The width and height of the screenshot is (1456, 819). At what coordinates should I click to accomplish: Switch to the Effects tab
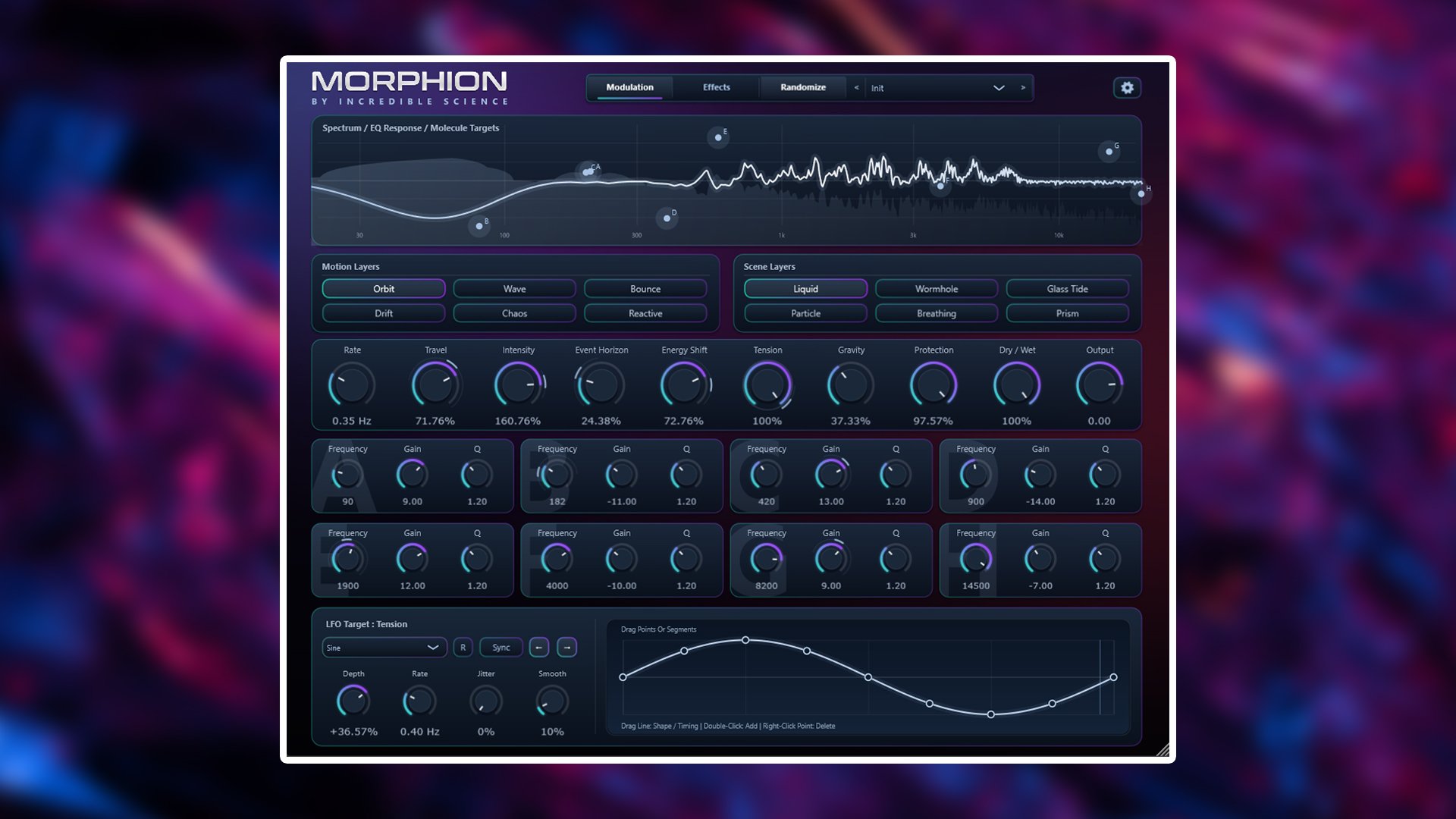coord(716,87)
